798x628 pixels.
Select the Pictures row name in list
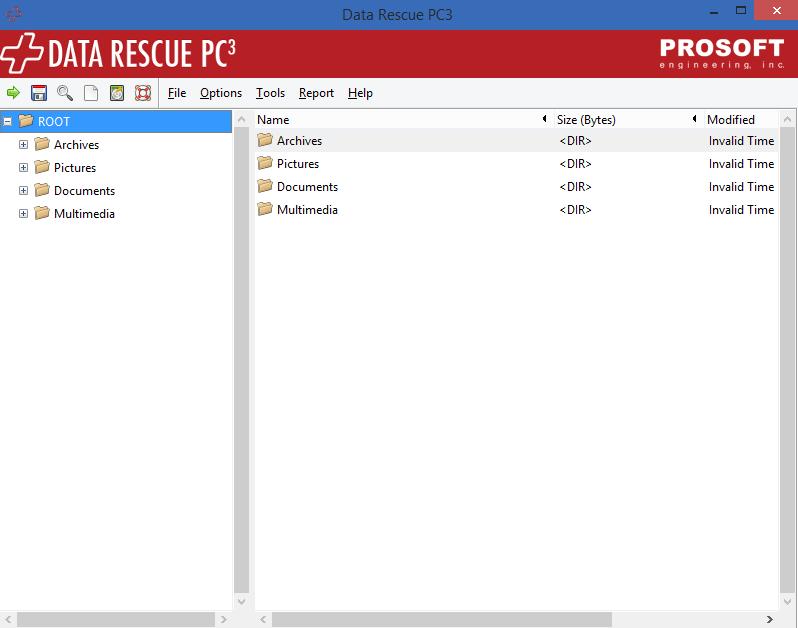point(298,163)
